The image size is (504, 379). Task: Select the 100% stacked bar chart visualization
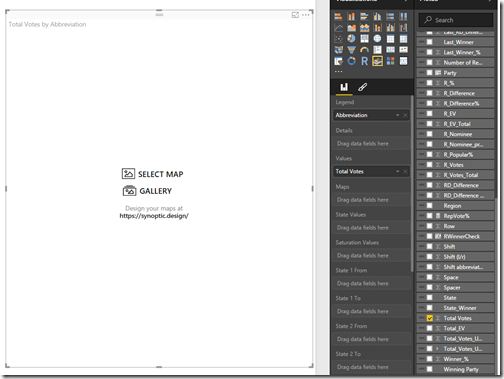[390, 16]
